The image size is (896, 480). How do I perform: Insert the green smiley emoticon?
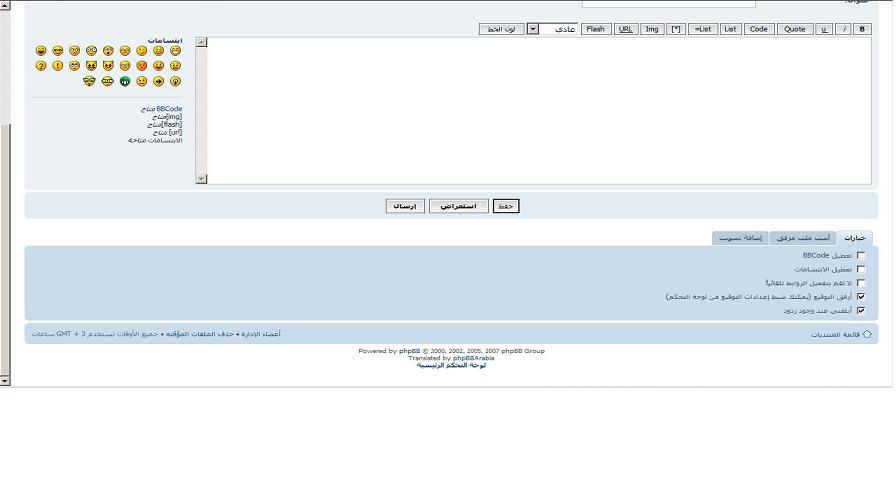tap(125, 81)
